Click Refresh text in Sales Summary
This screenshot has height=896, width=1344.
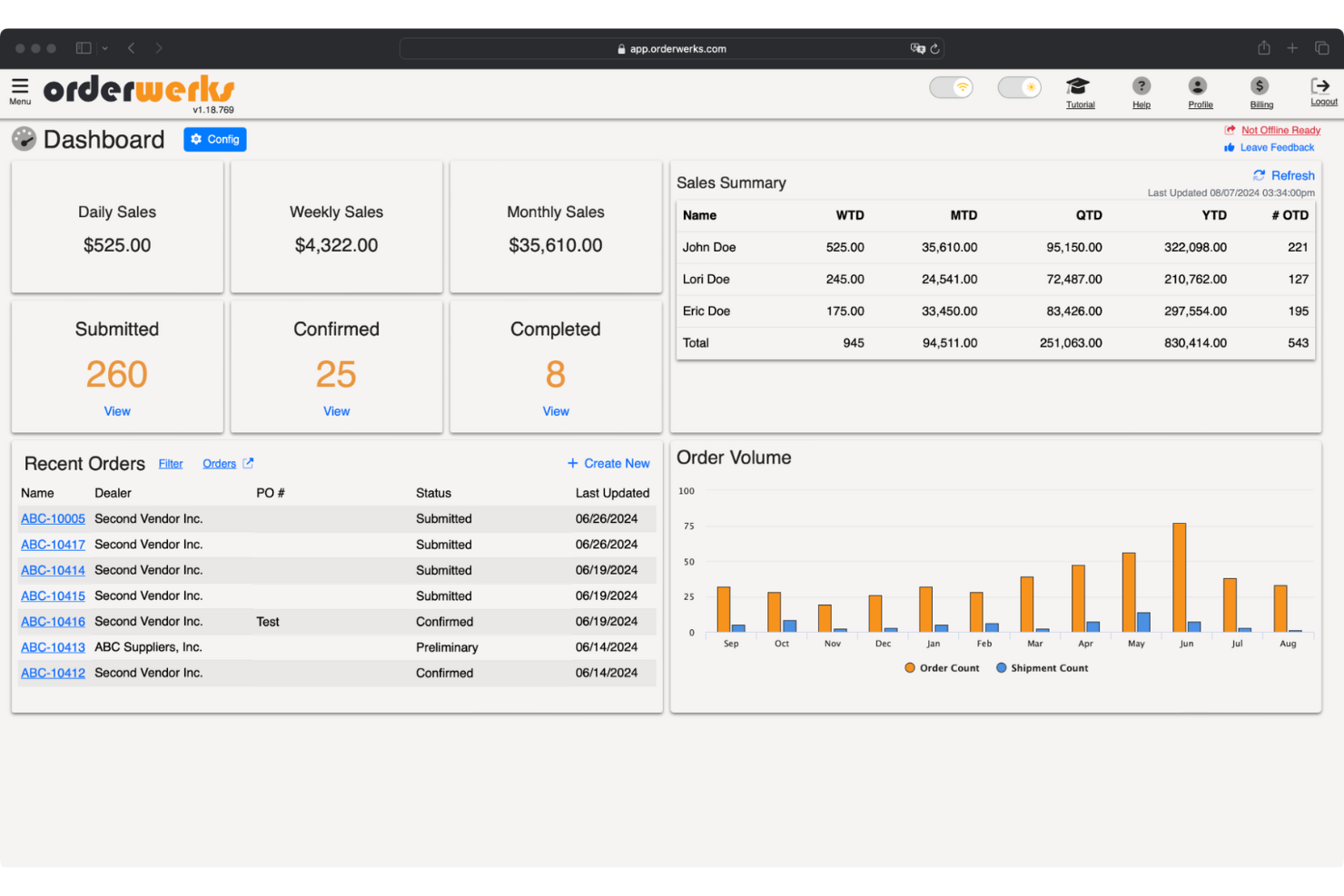[1293, 175]
